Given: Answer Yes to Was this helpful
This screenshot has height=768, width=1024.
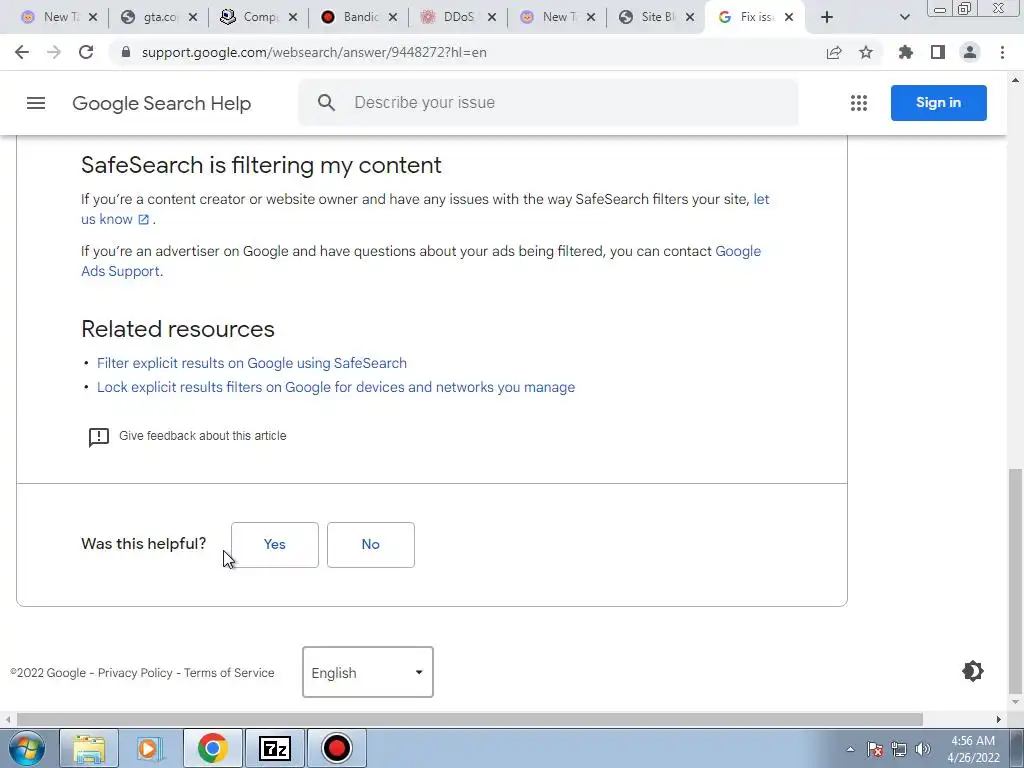Looking at the screenshot, I should (275, 545).
